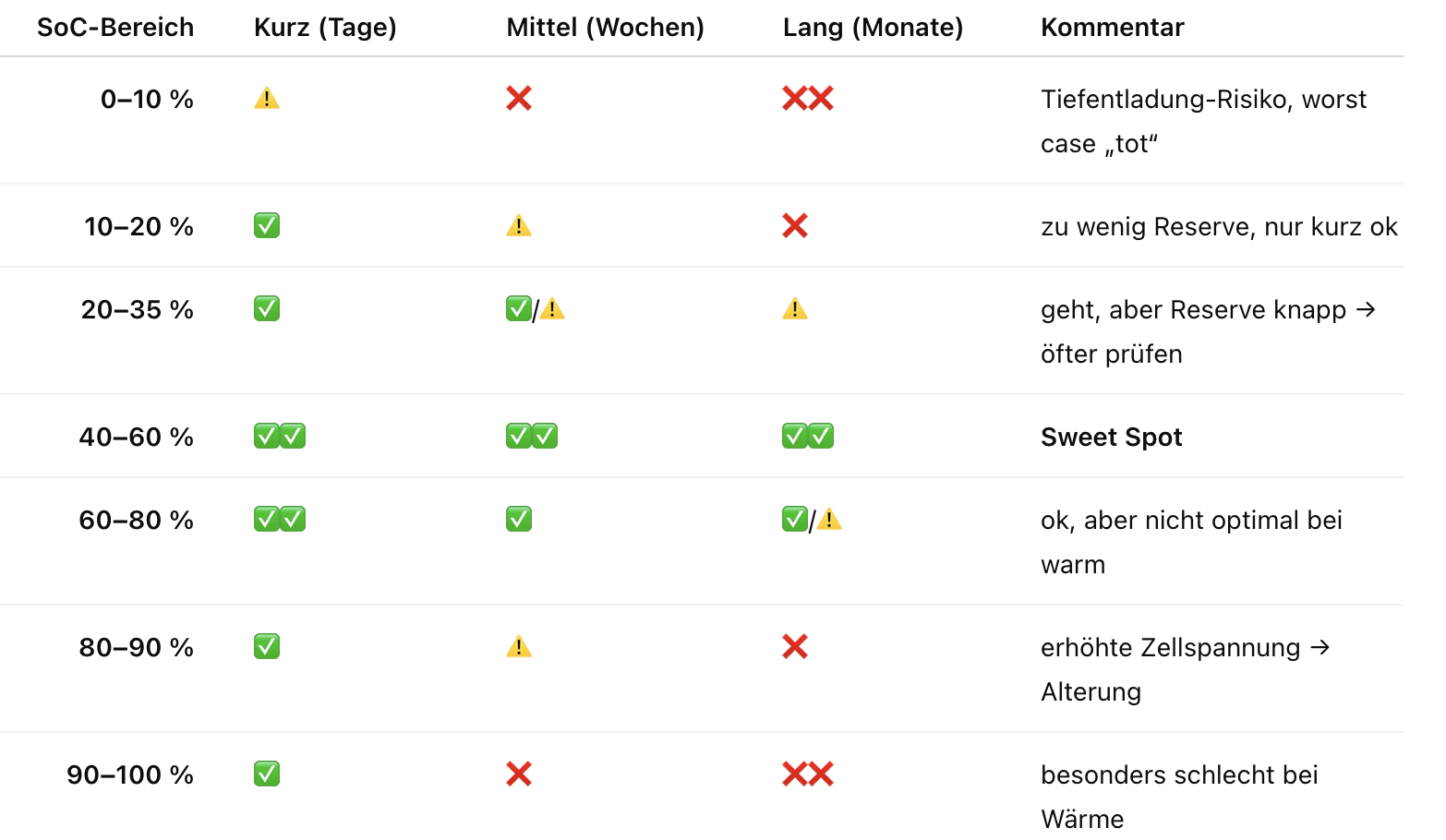Click the bold Sweet Spot comment text

point(1111,437)
